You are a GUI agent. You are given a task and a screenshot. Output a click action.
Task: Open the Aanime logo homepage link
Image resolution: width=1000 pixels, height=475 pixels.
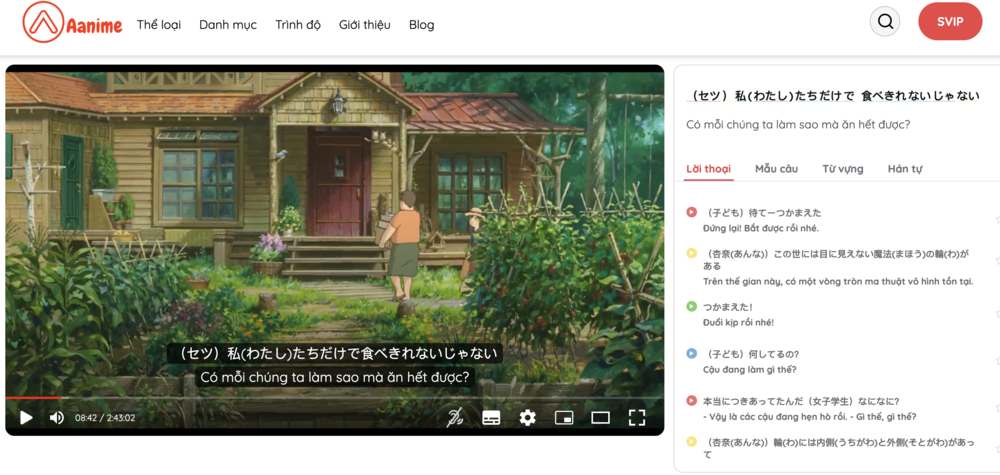[72, 24]
